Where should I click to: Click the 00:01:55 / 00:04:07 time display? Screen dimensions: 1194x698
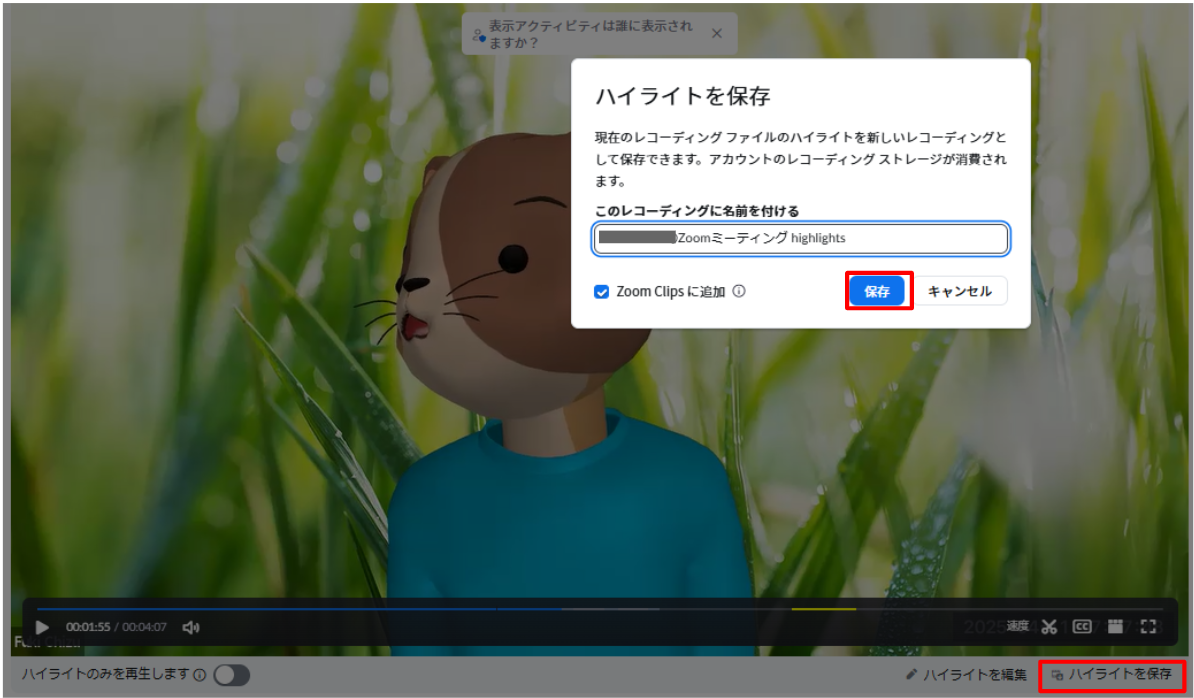click(116, 627)
